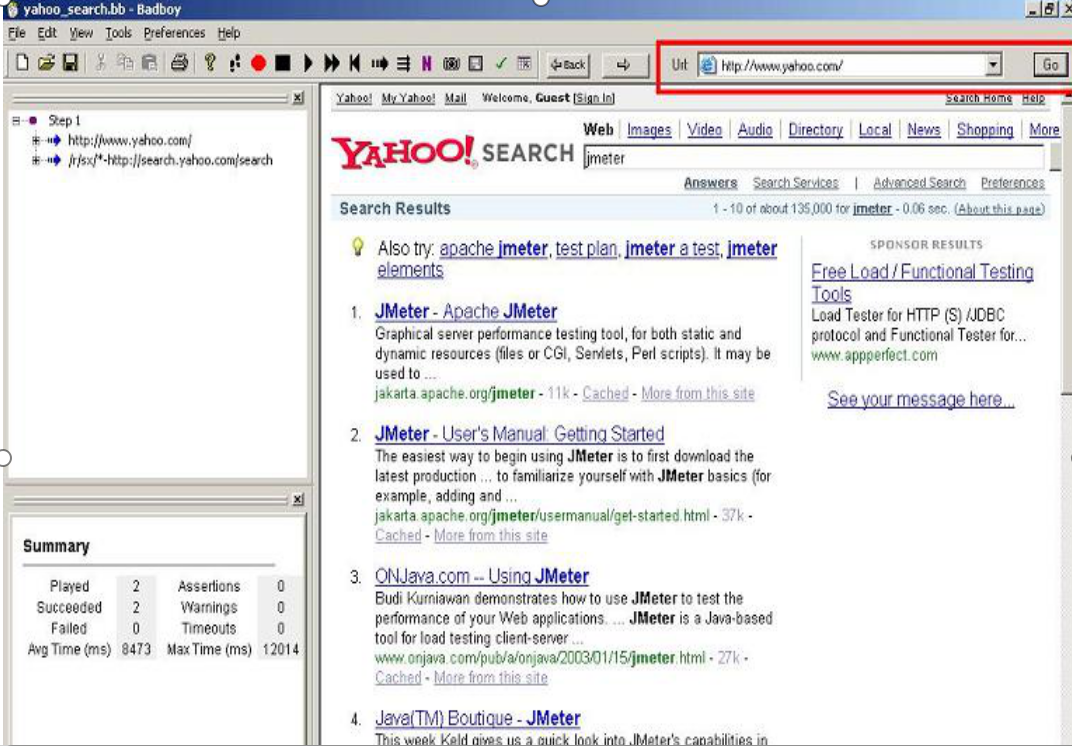Switch to the Images search tab

click(649, 129)
